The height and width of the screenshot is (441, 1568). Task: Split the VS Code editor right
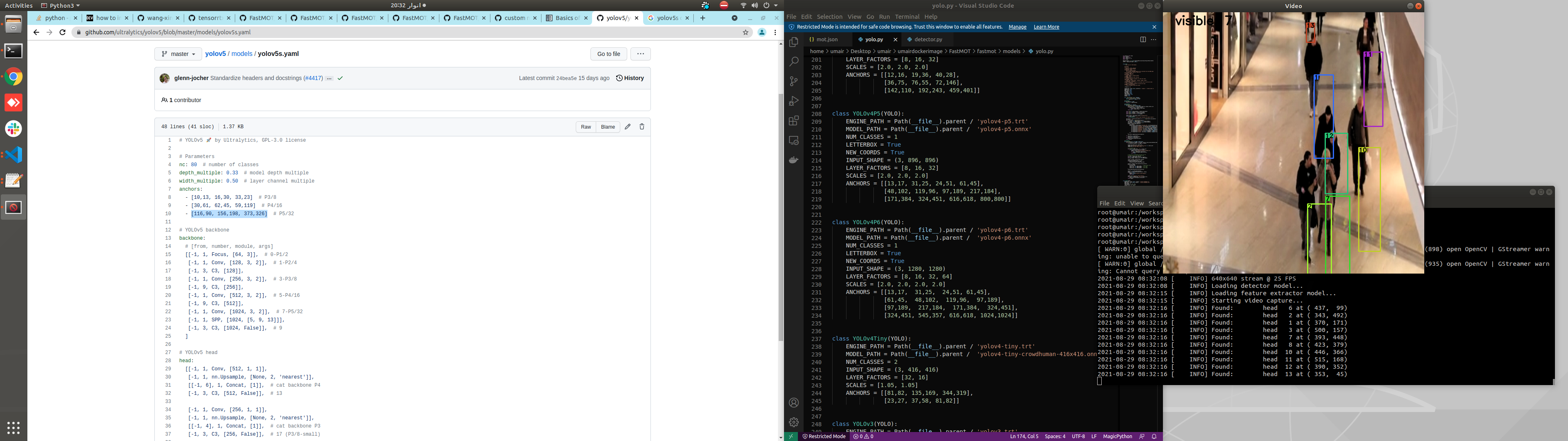click(1143, 40)
